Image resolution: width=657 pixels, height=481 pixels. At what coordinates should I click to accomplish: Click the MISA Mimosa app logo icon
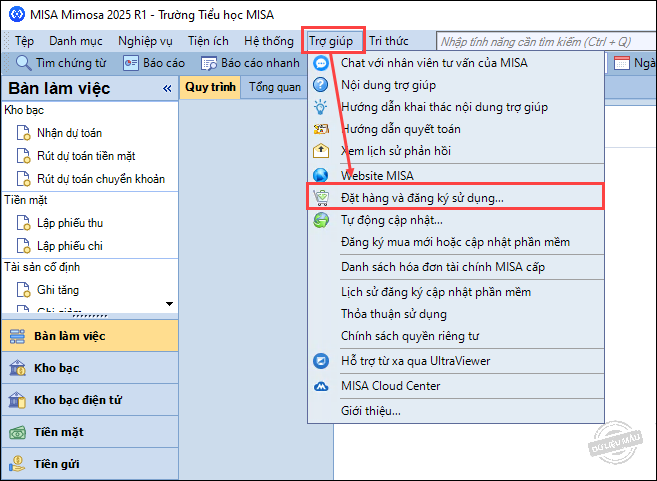(17, 14)
